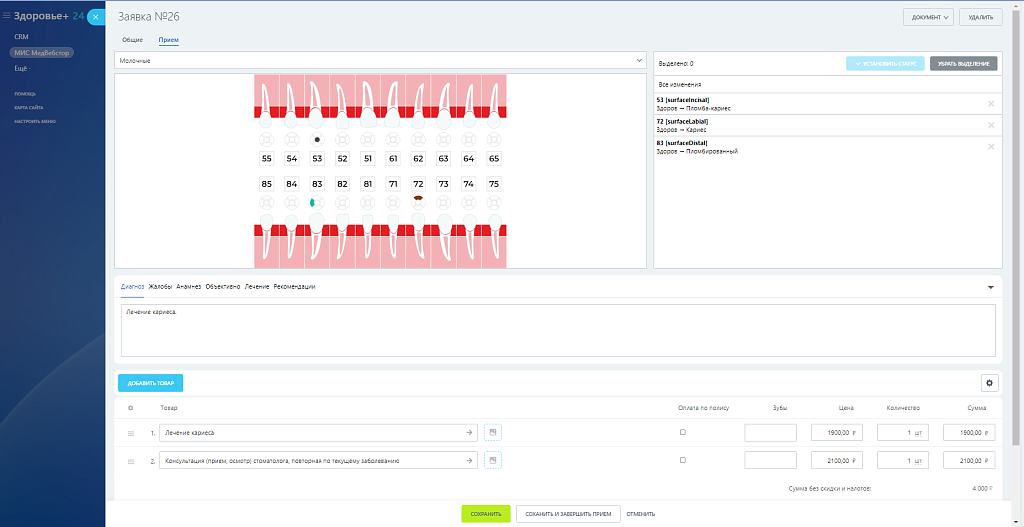Open the catalog icon beside Лечение кариеса
Screen dimensions: 1024x527
coord(493,433)
